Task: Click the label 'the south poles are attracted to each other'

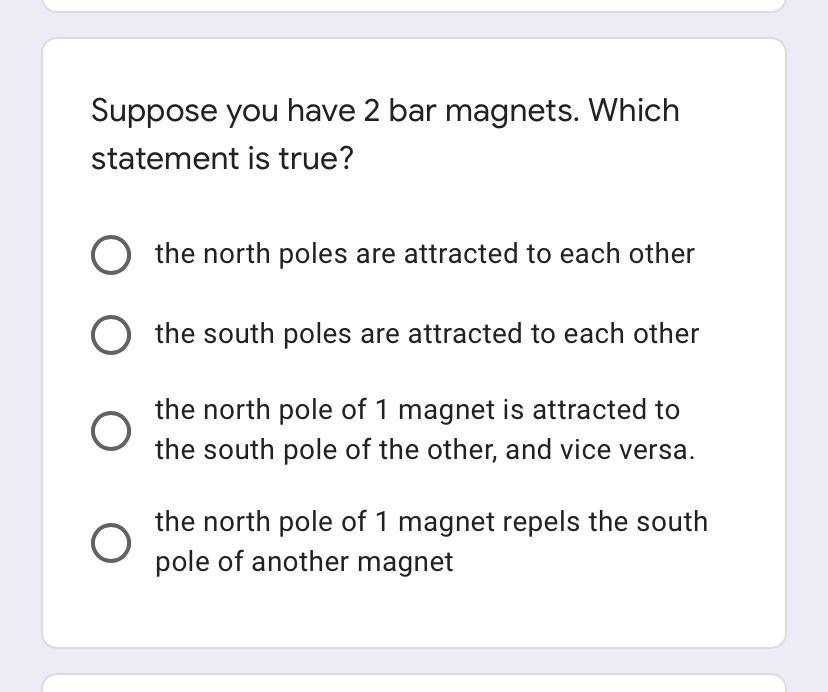Action: tap(427, 334)
